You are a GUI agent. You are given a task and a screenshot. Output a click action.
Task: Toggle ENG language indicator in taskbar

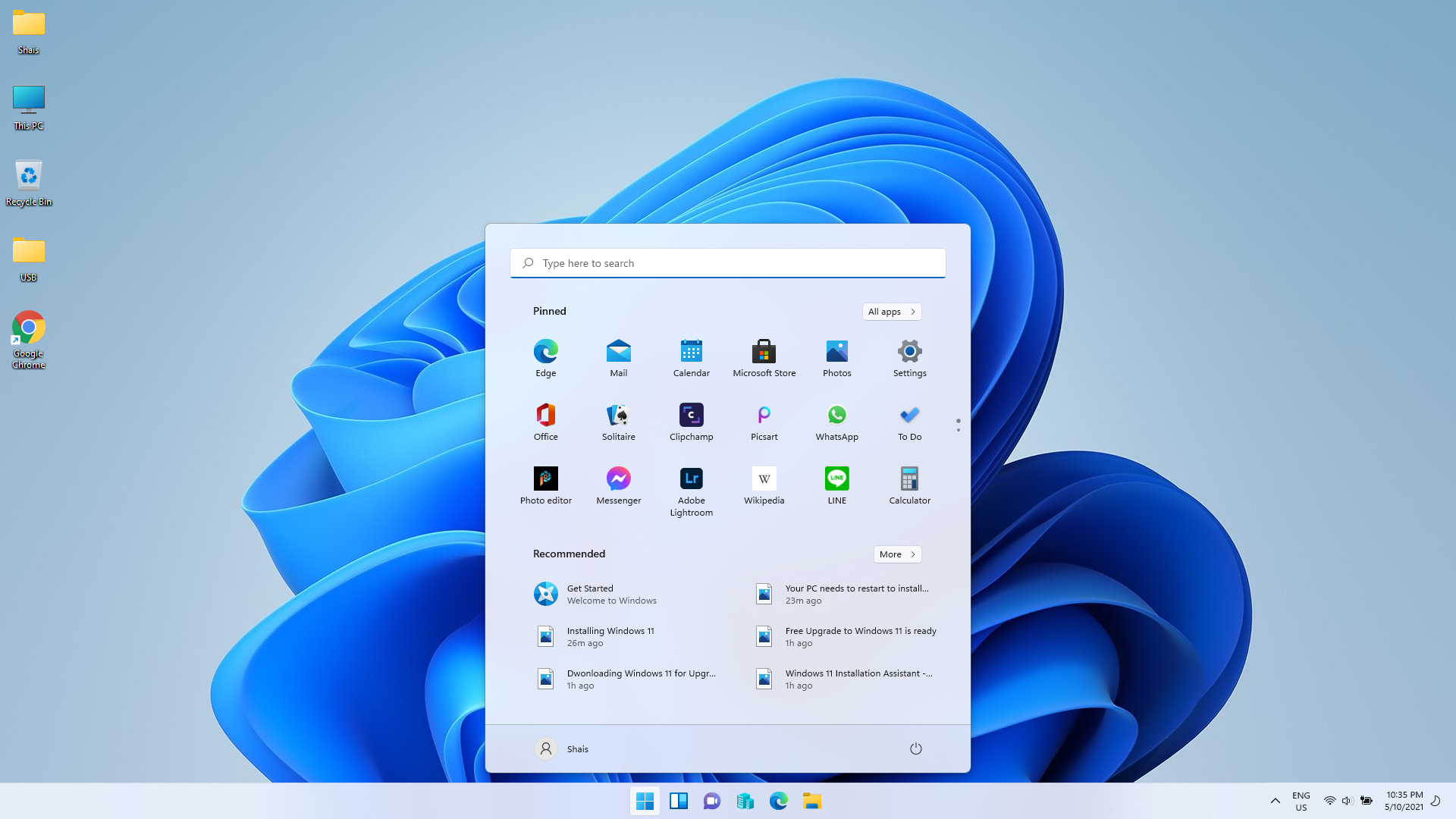click(1301, 800)
